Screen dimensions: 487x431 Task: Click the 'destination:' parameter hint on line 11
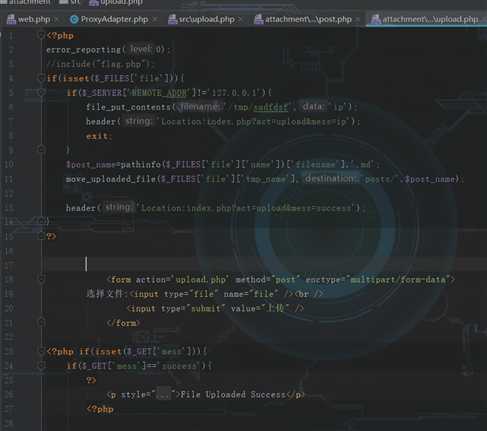coord(329,179)
